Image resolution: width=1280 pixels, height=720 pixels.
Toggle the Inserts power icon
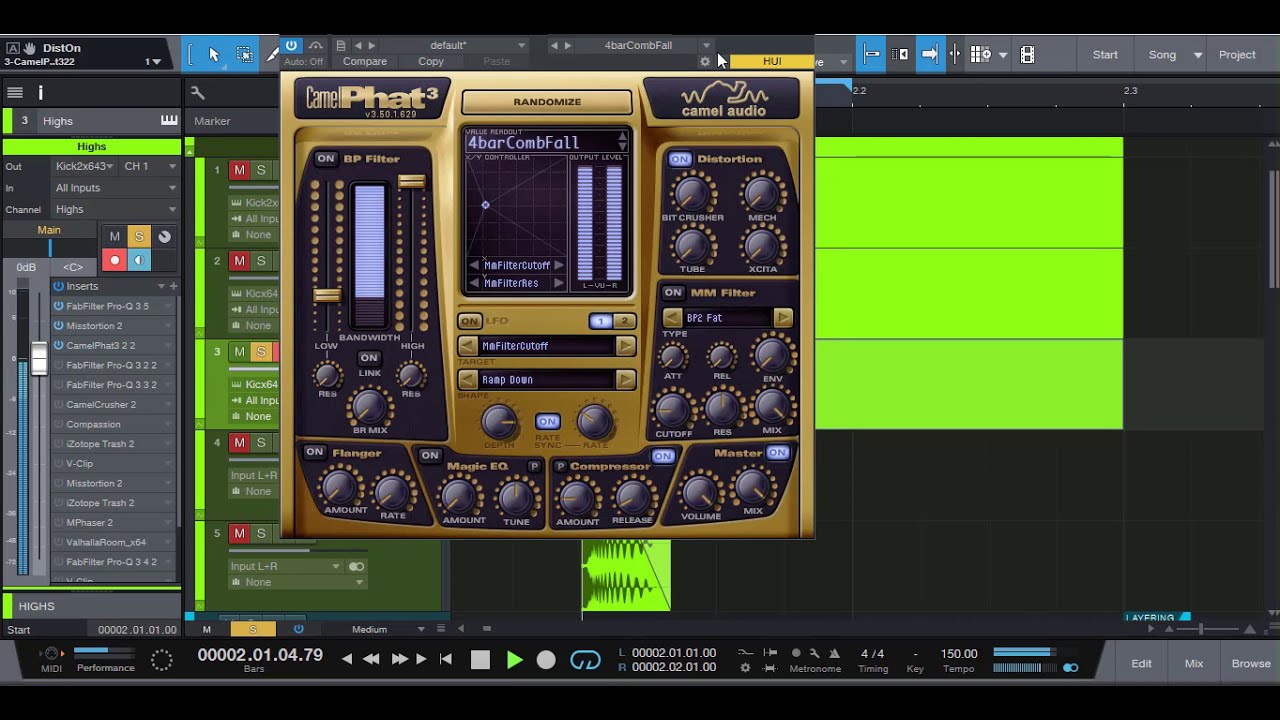point(59,286)
